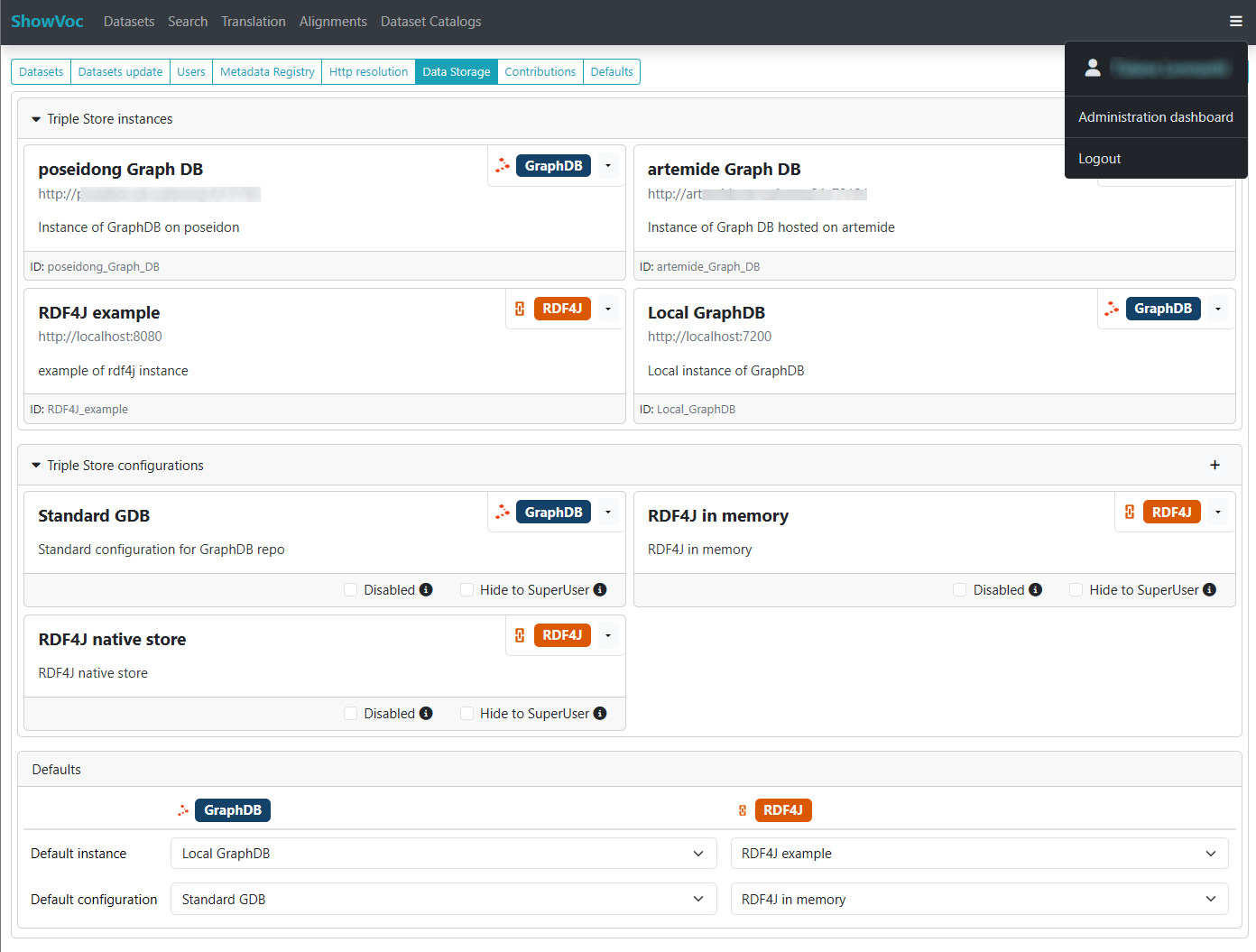1256x952 pixels.
Task: Open dropdown arrow on Local GraphDB card
Action: 1217,309
